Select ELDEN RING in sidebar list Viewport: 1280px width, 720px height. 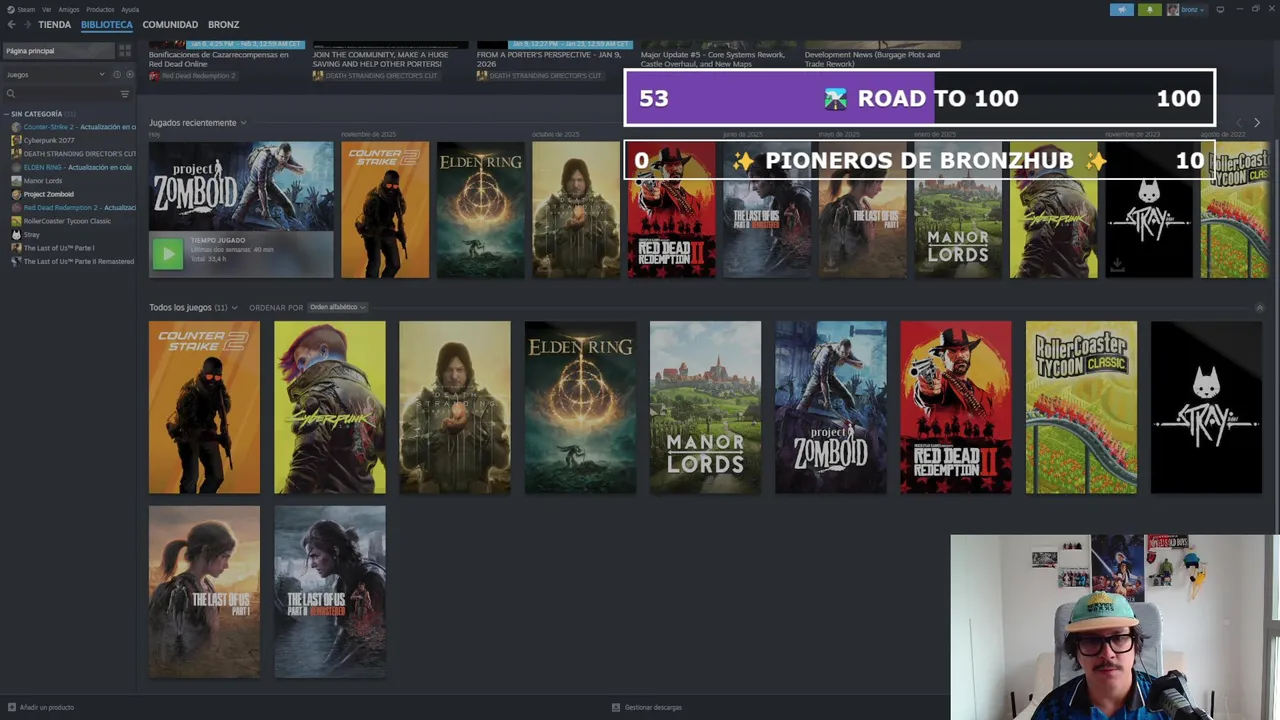[73, 167]
